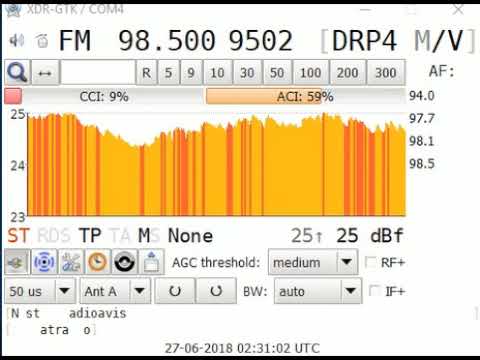Select the 200 kHz step button

pyautogui.click(x=347, y=72)
